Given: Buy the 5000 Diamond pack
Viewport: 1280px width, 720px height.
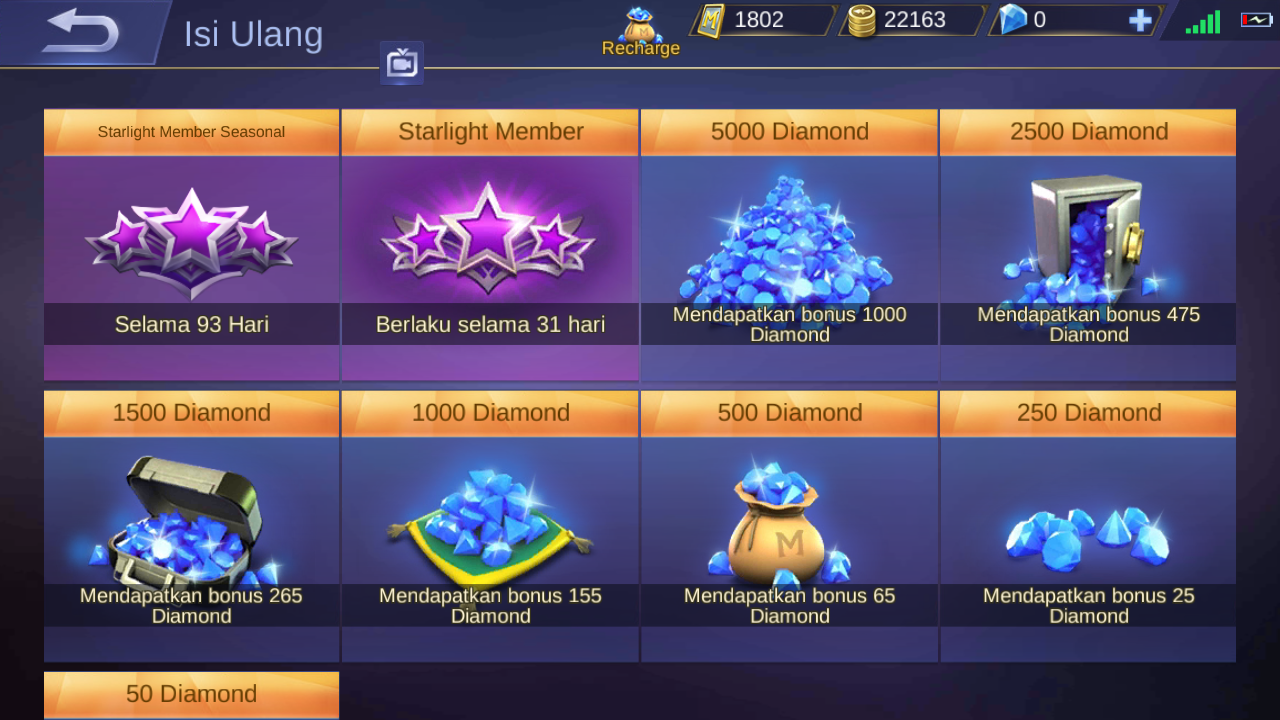Looking at the screenshot, I should (x=789, y=245).
